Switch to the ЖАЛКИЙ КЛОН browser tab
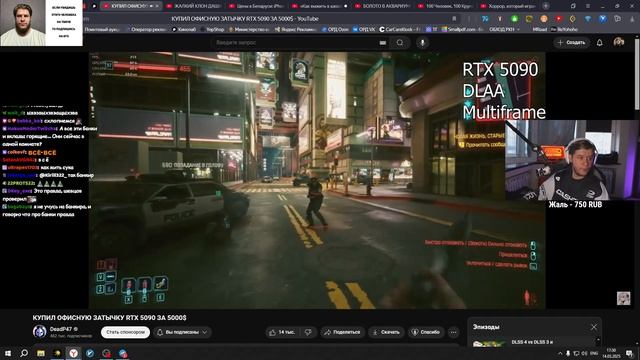640x360 pixels. click(x=194, y=6)
